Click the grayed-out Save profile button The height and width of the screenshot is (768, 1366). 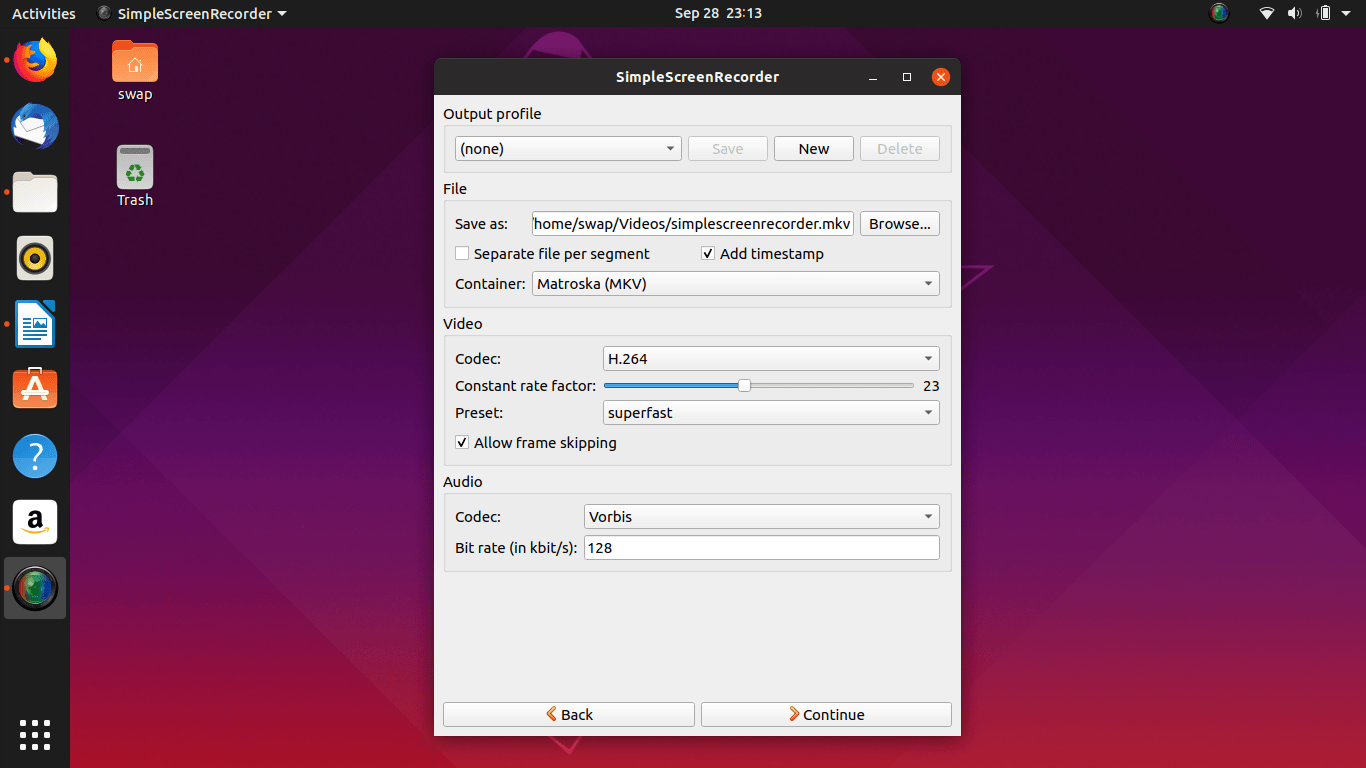(728, 149)
